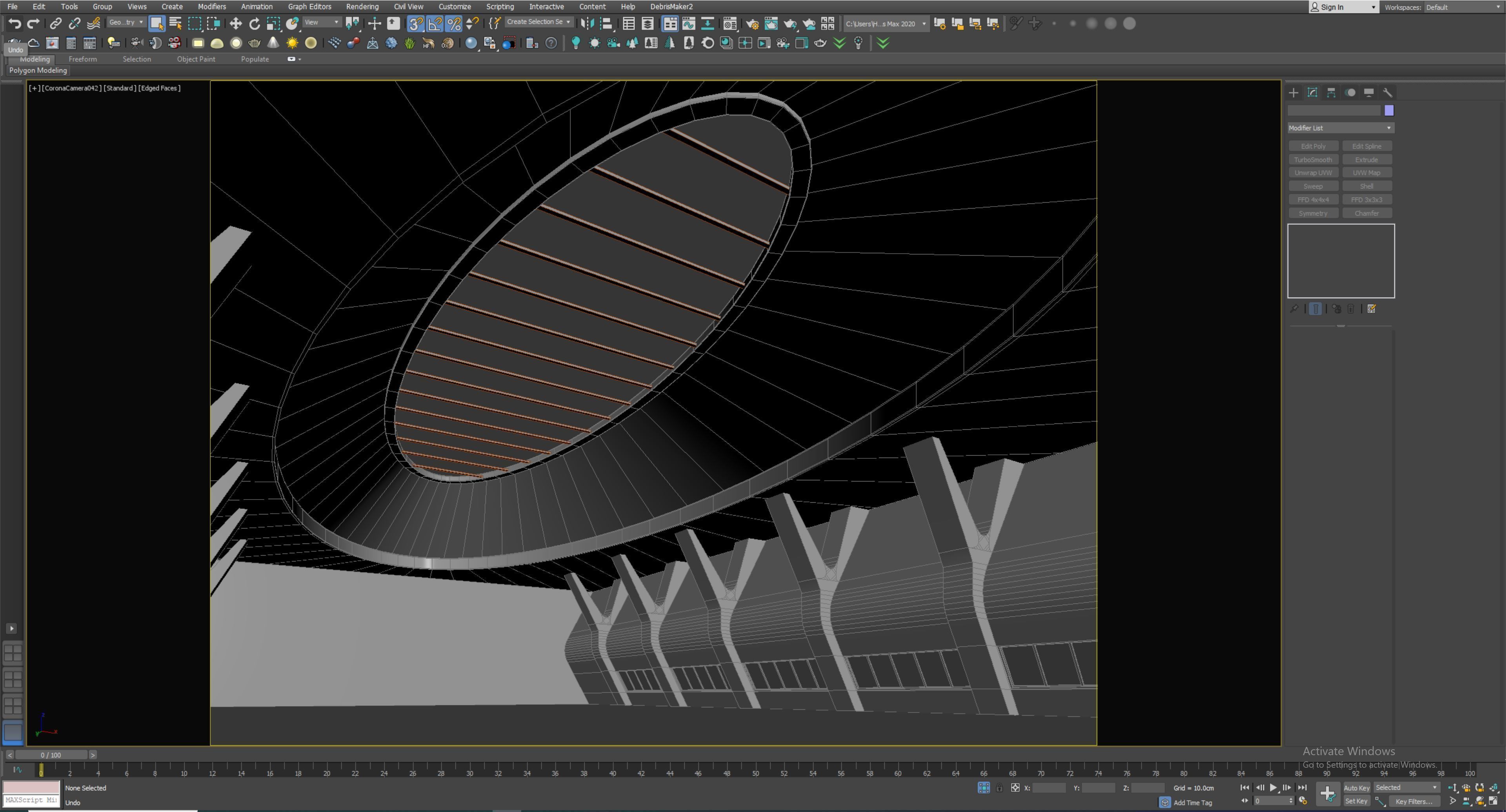Open the Hierarchy panel tab icon

pyautogui.click(x=1331, y=93)
